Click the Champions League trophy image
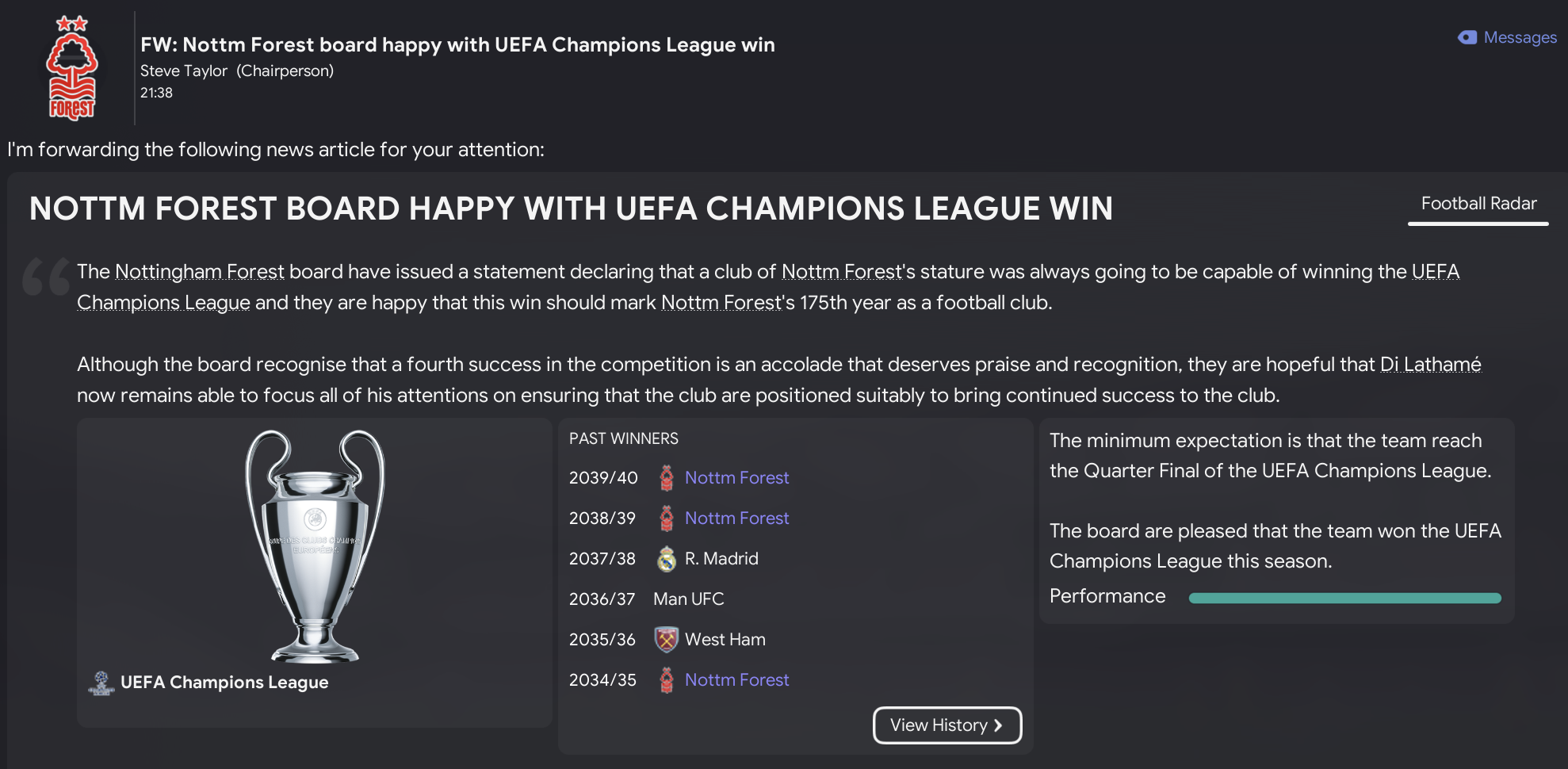The image size is (1568, 769). pos(315,545)
